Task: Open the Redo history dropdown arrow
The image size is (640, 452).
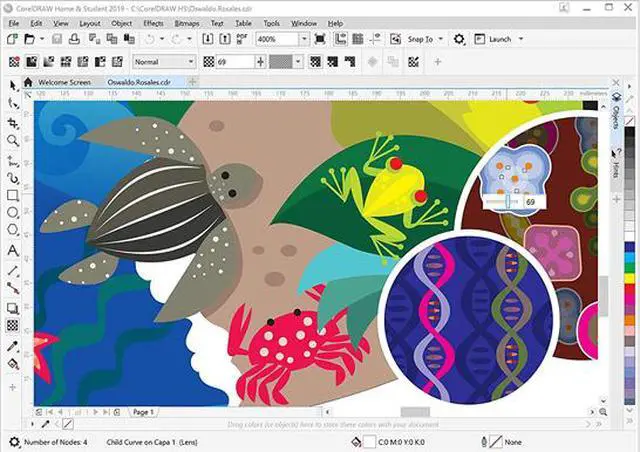Action: tap(189, 39)
